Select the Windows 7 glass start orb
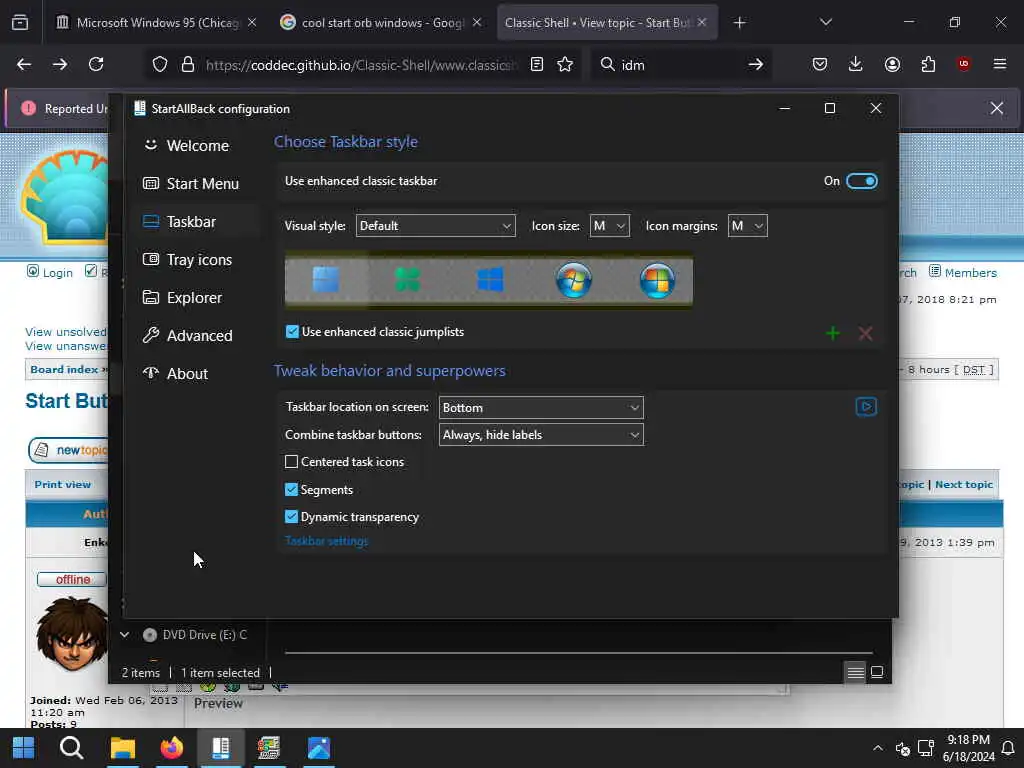The height and width of the screenshot is (768, 1024). pos(573,280)
